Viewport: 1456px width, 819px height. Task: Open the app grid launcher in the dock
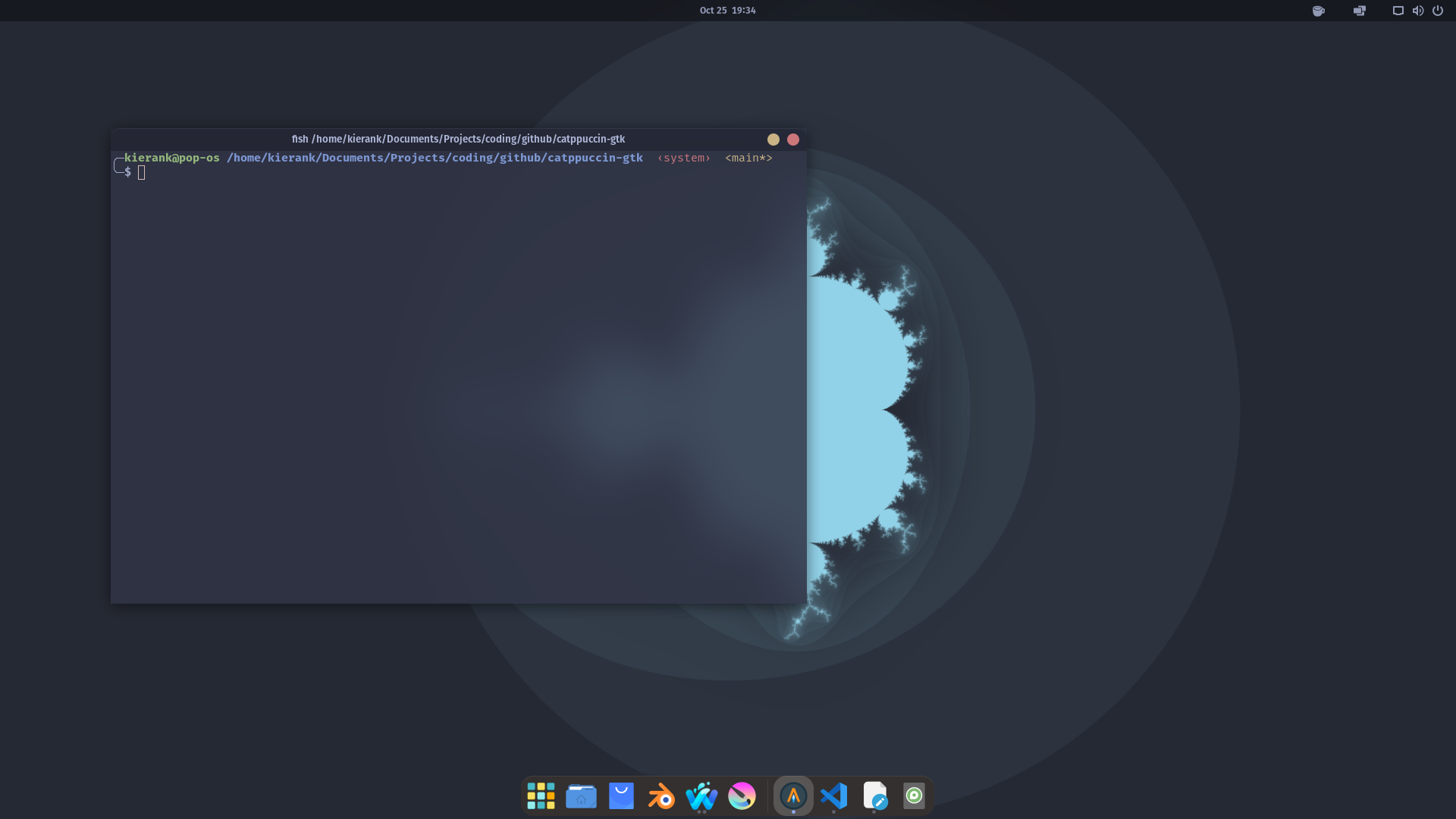(x=541, y=796)
